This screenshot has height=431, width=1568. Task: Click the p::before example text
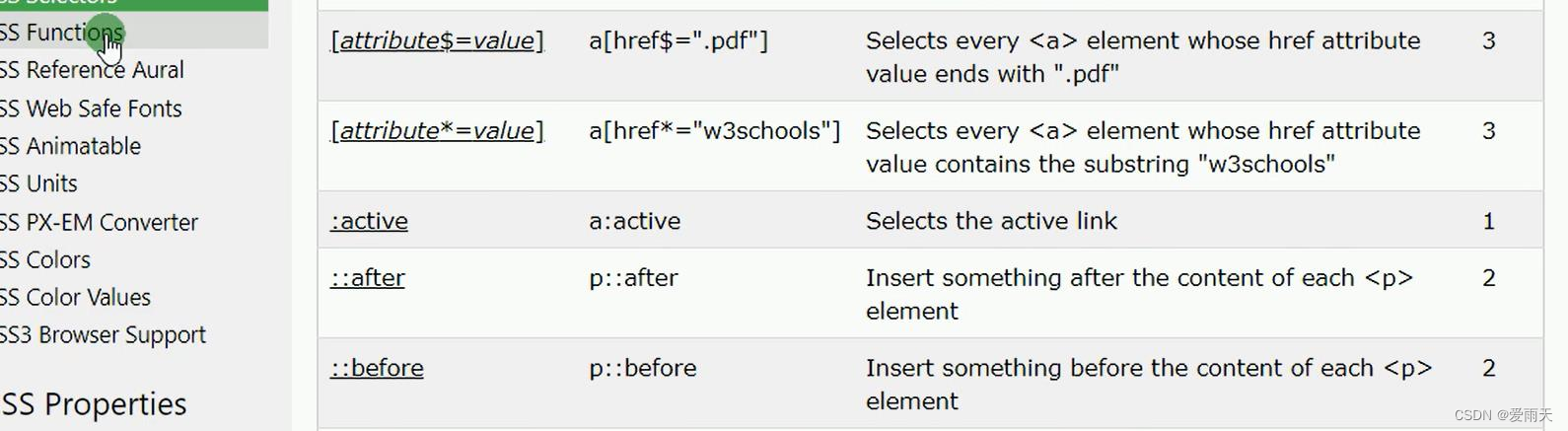642,368
